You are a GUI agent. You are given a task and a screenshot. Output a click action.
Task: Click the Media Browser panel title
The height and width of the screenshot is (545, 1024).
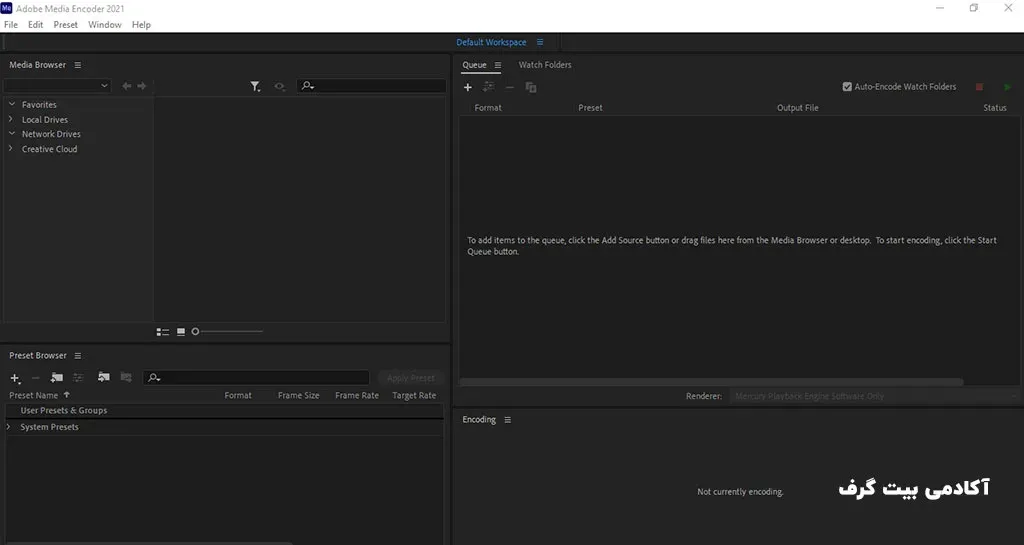[x=37, y=65]
